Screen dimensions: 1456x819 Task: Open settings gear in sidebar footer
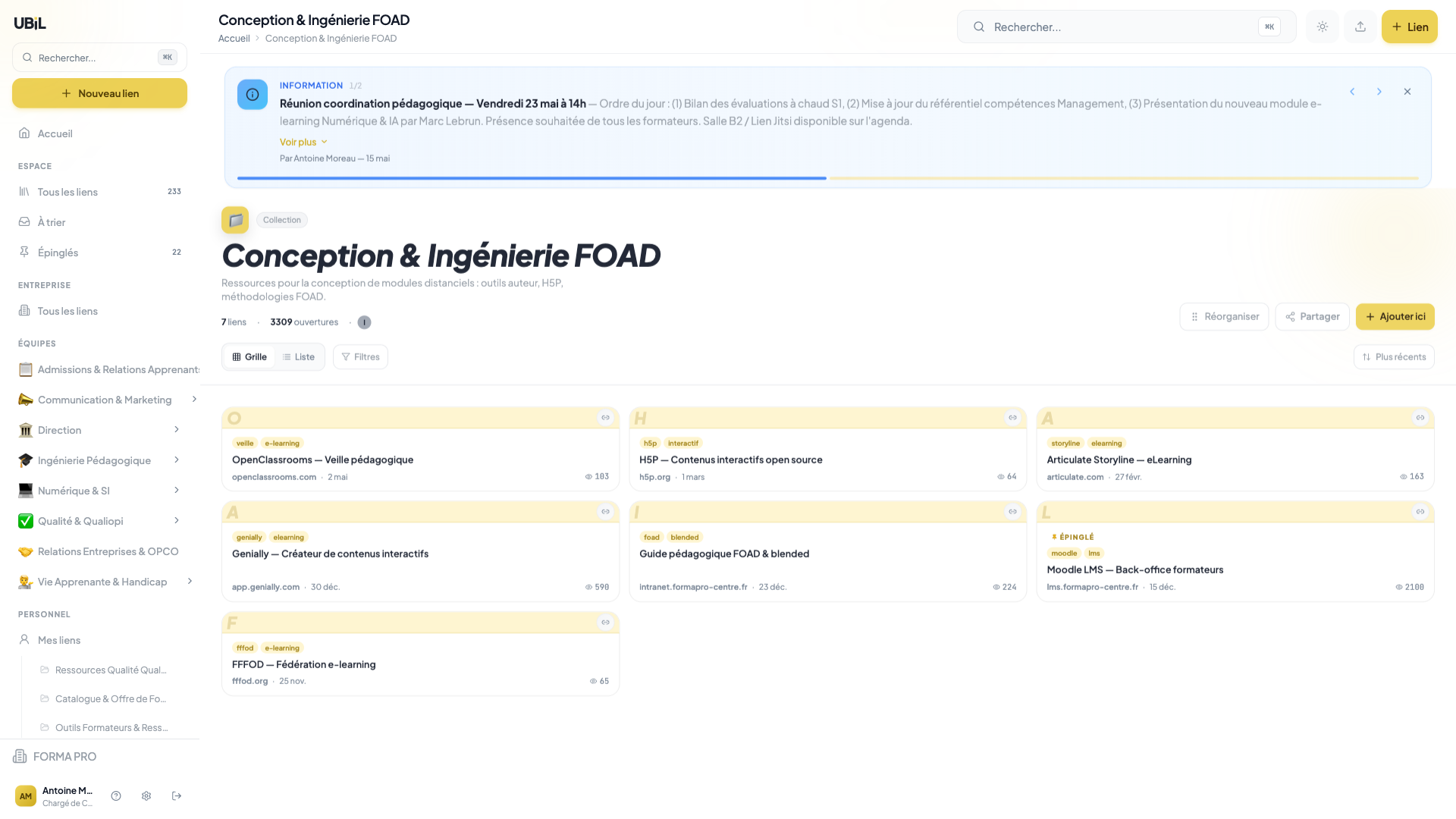pos(146,795)
